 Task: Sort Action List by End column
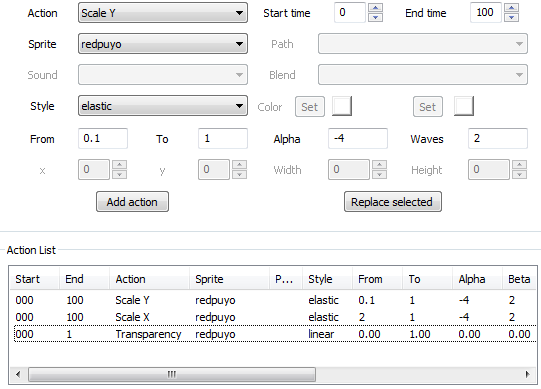click(85, 279)
